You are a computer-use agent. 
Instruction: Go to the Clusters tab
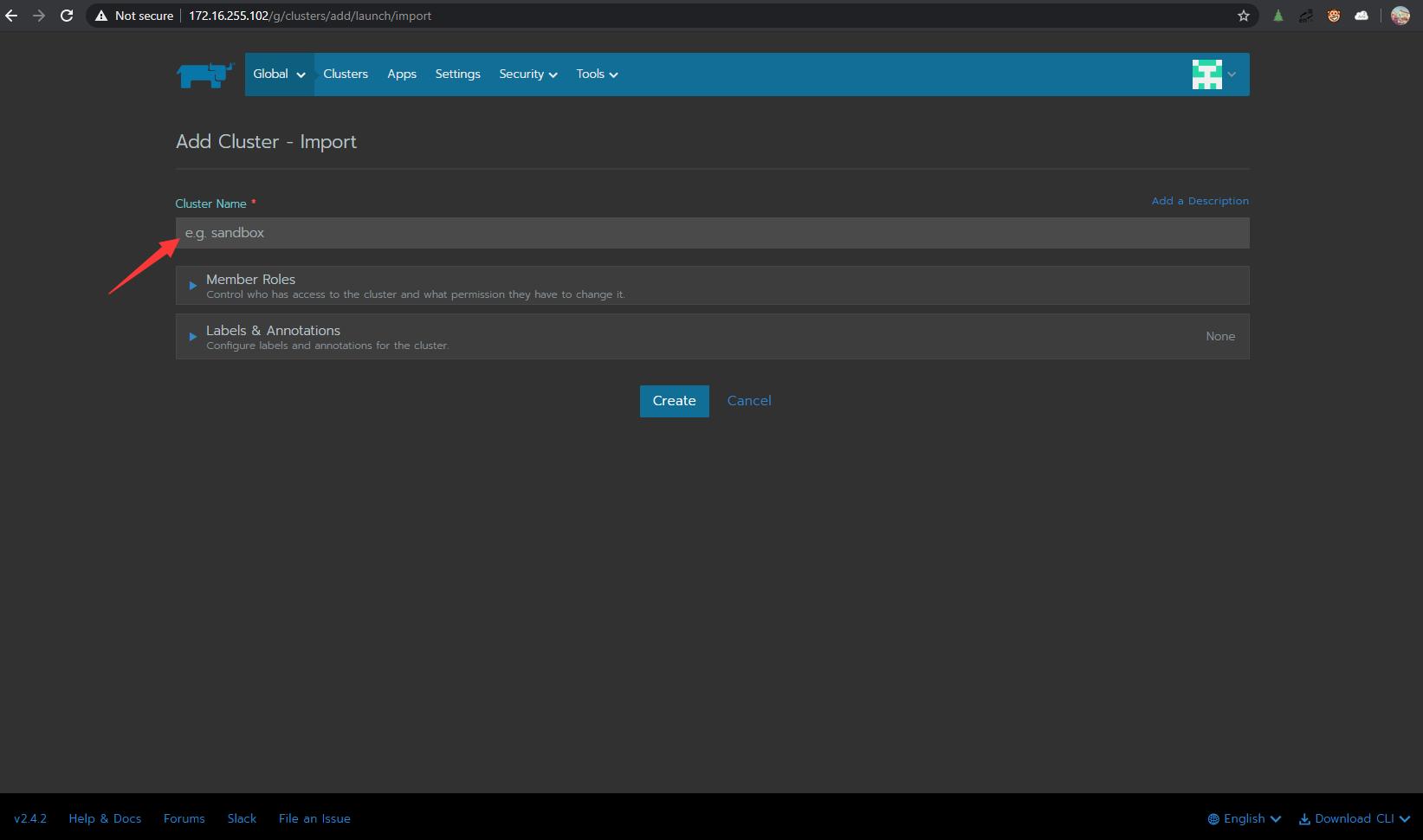346,74
